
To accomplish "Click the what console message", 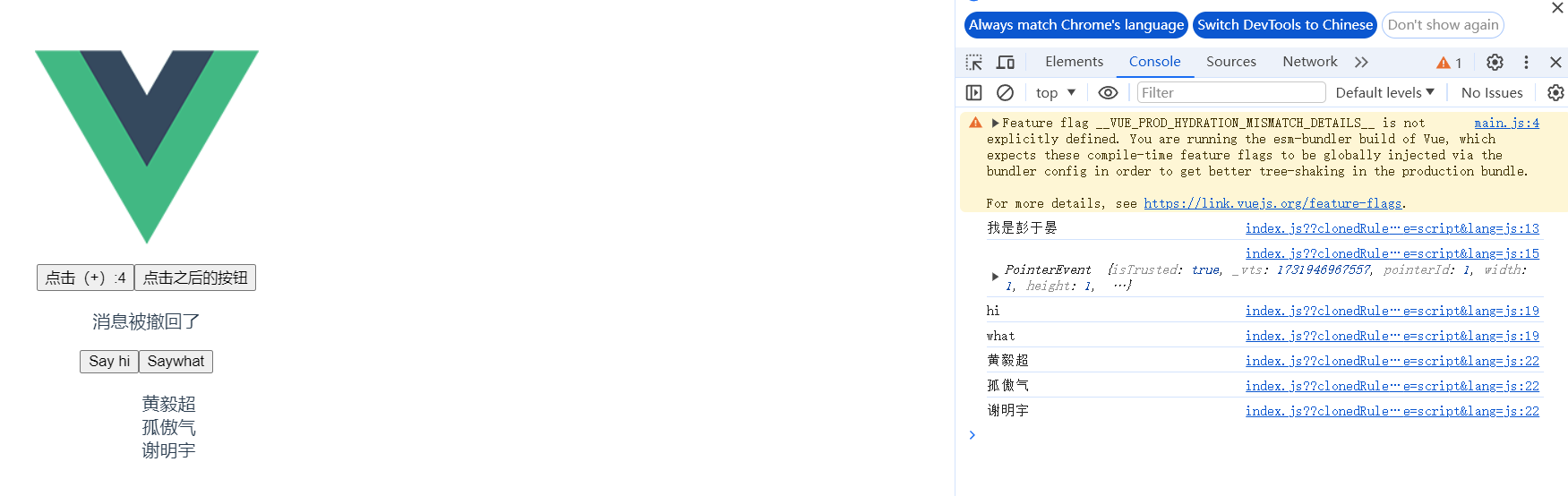I will [x=1000, y=336].
